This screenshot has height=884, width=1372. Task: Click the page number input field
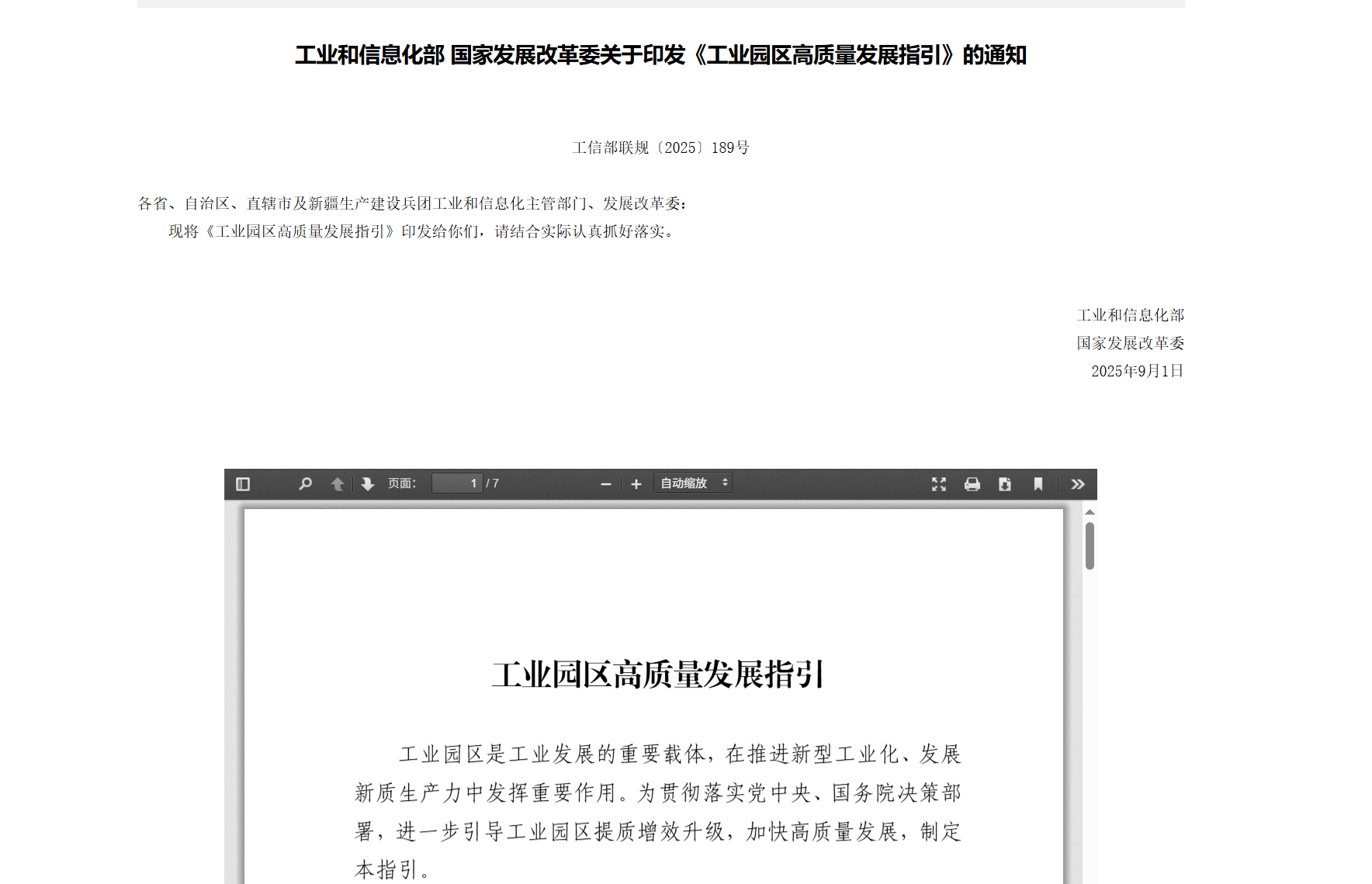pyautogui.click(x=457, y=484)
